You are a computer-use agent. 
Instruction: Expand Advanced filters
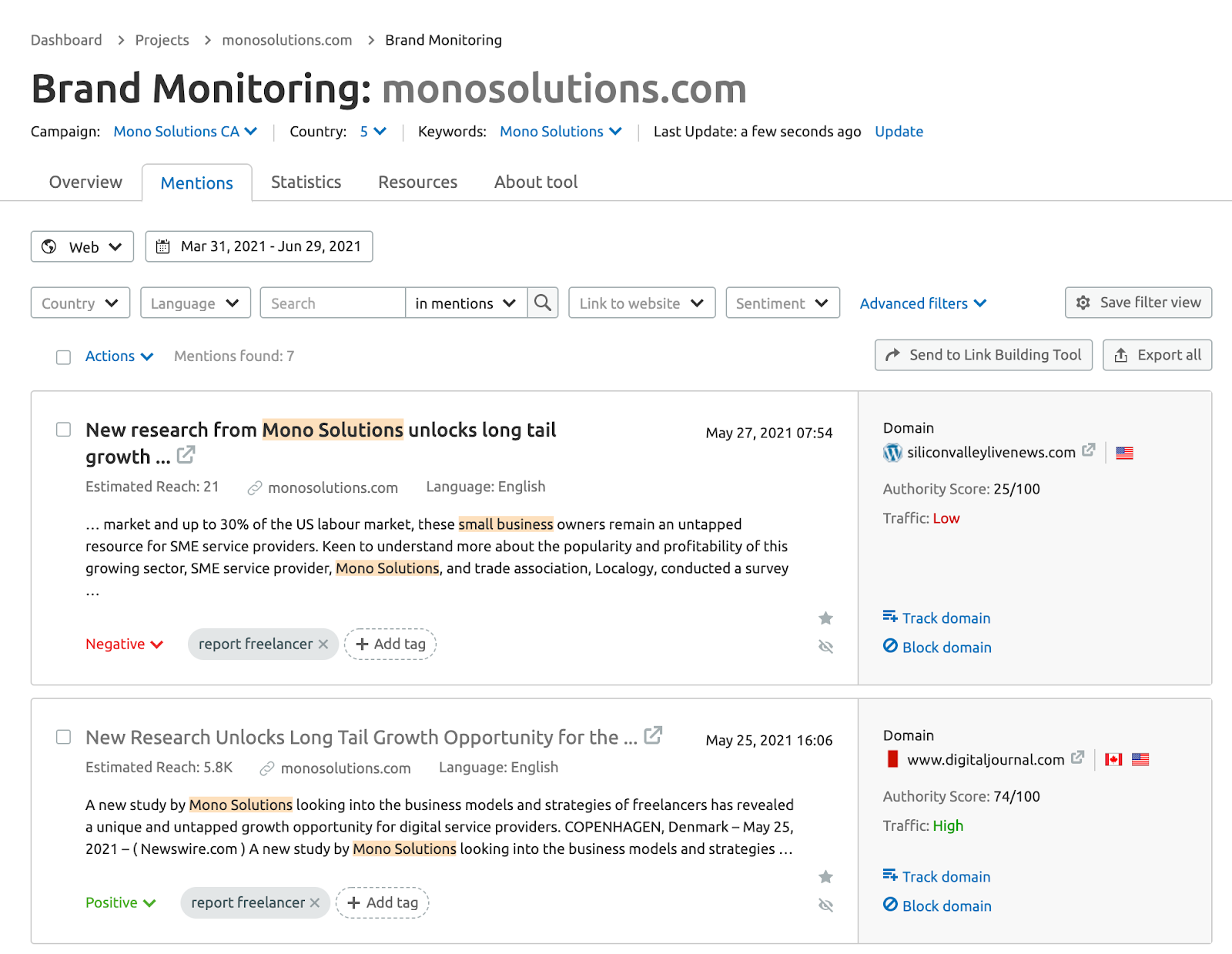(922, 303)
